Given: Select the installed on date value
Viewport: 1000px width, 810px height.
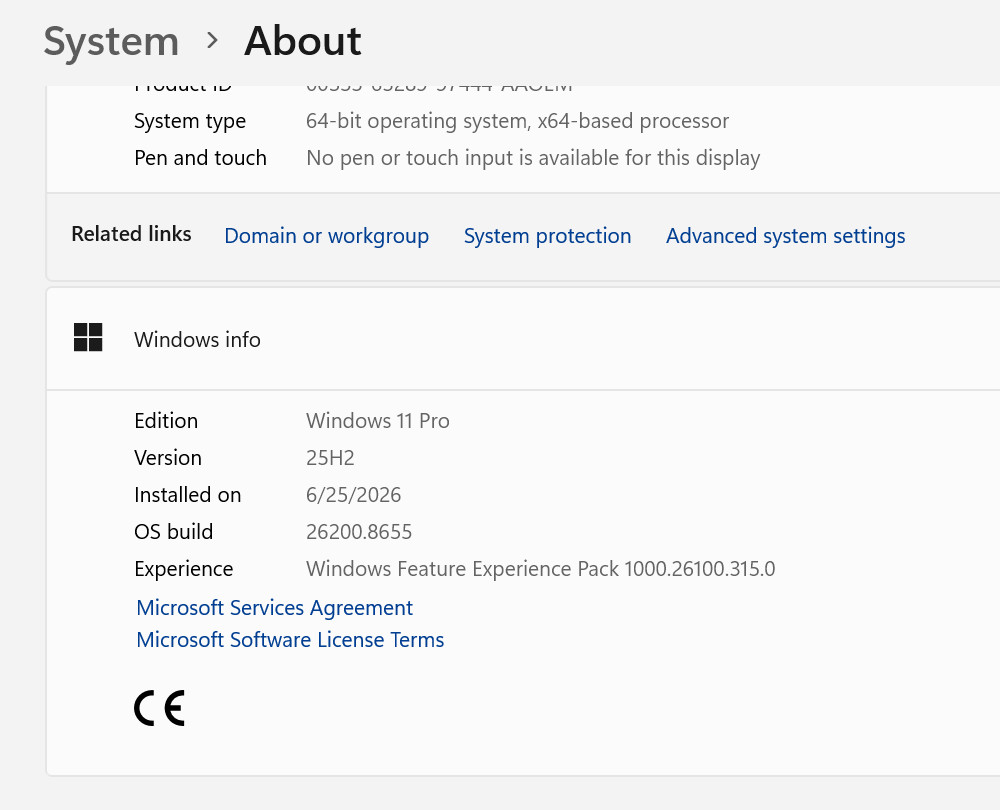Looking at the screenshot, I should 353,495.
